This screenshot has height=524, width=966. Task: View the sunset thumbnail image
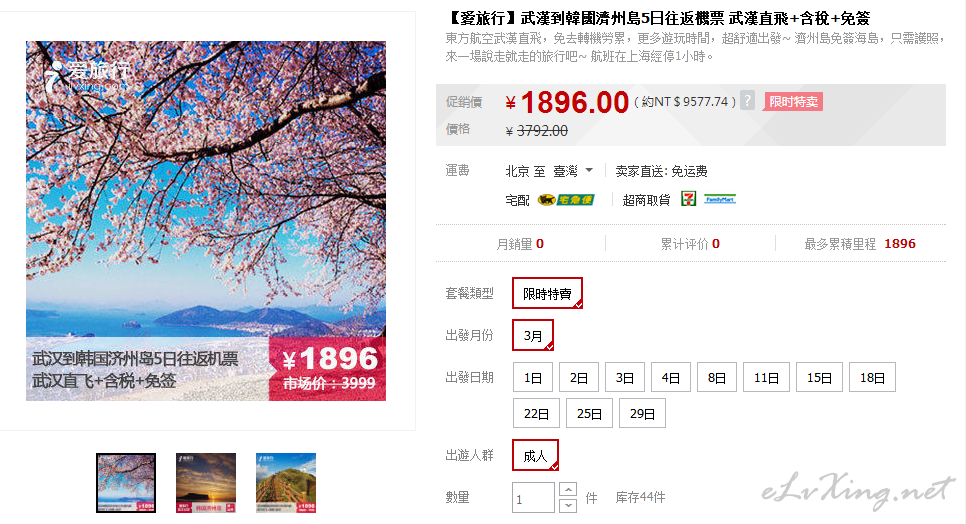pyautogui.click(x=206, y=483)
